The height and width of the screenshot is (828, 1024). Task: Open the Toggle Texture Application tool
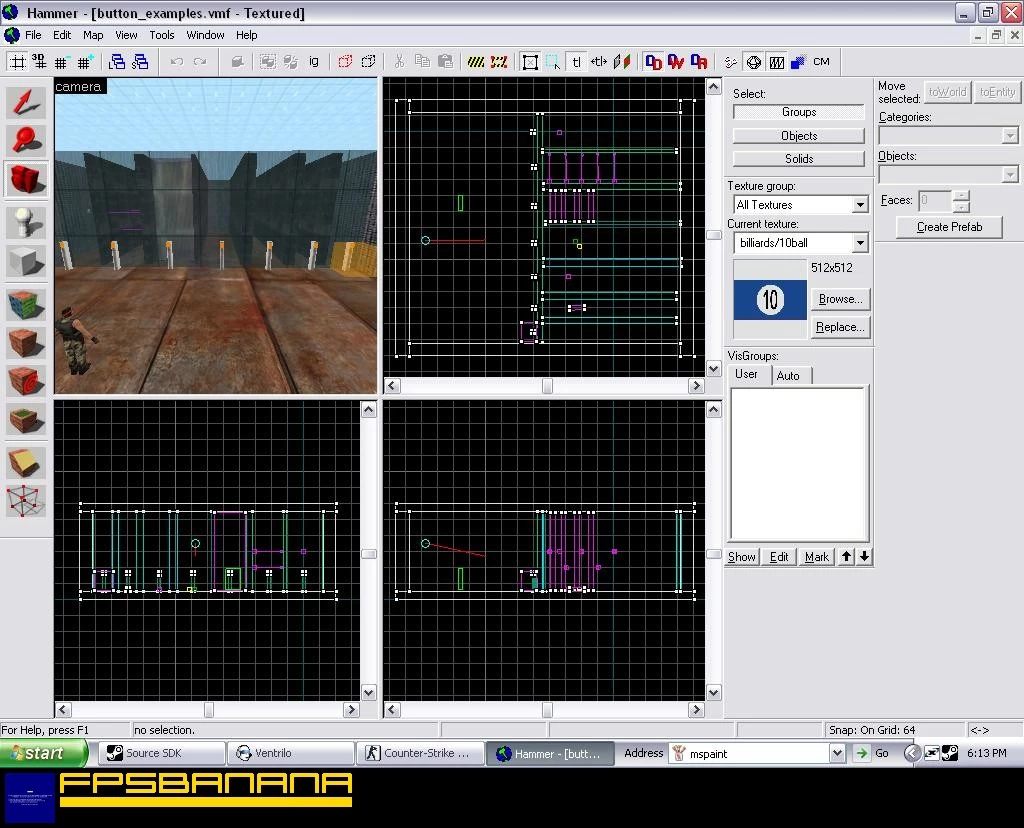26,305
